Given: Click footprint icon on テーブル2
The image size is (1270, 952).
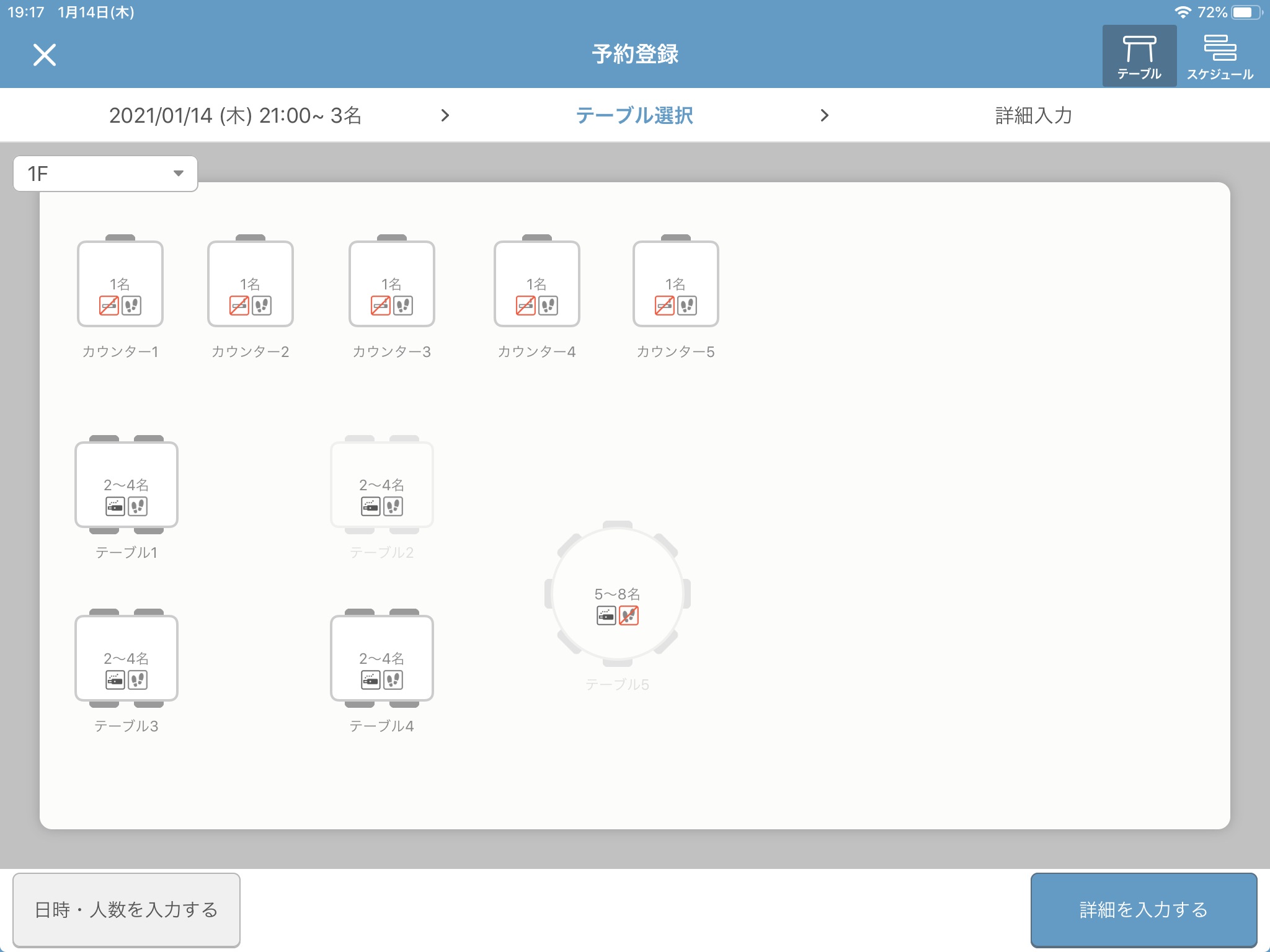Looking at the screenshot, I should 393,506.
